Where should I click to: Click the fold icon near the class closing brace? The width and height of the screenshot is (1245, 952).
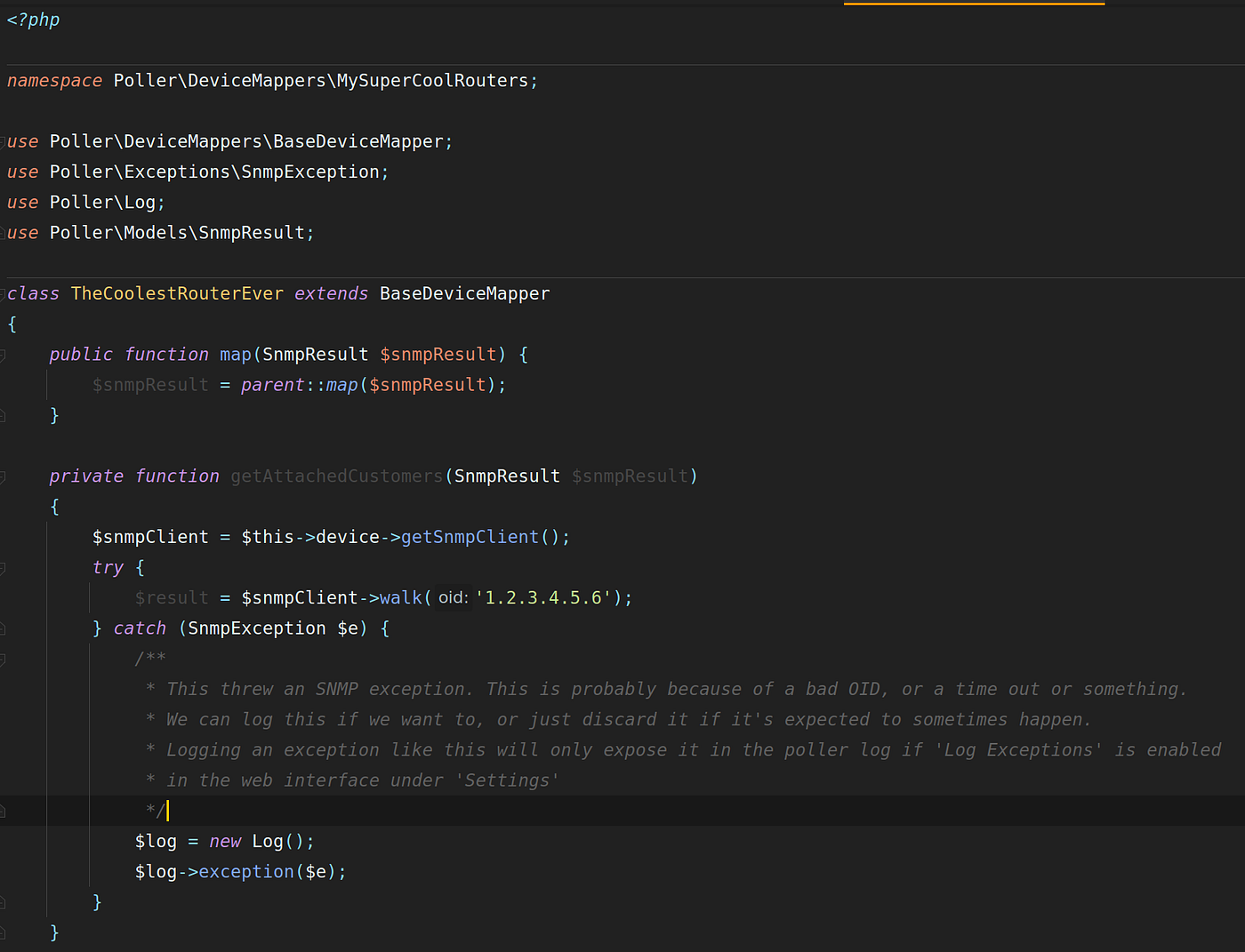pos(4,932)
